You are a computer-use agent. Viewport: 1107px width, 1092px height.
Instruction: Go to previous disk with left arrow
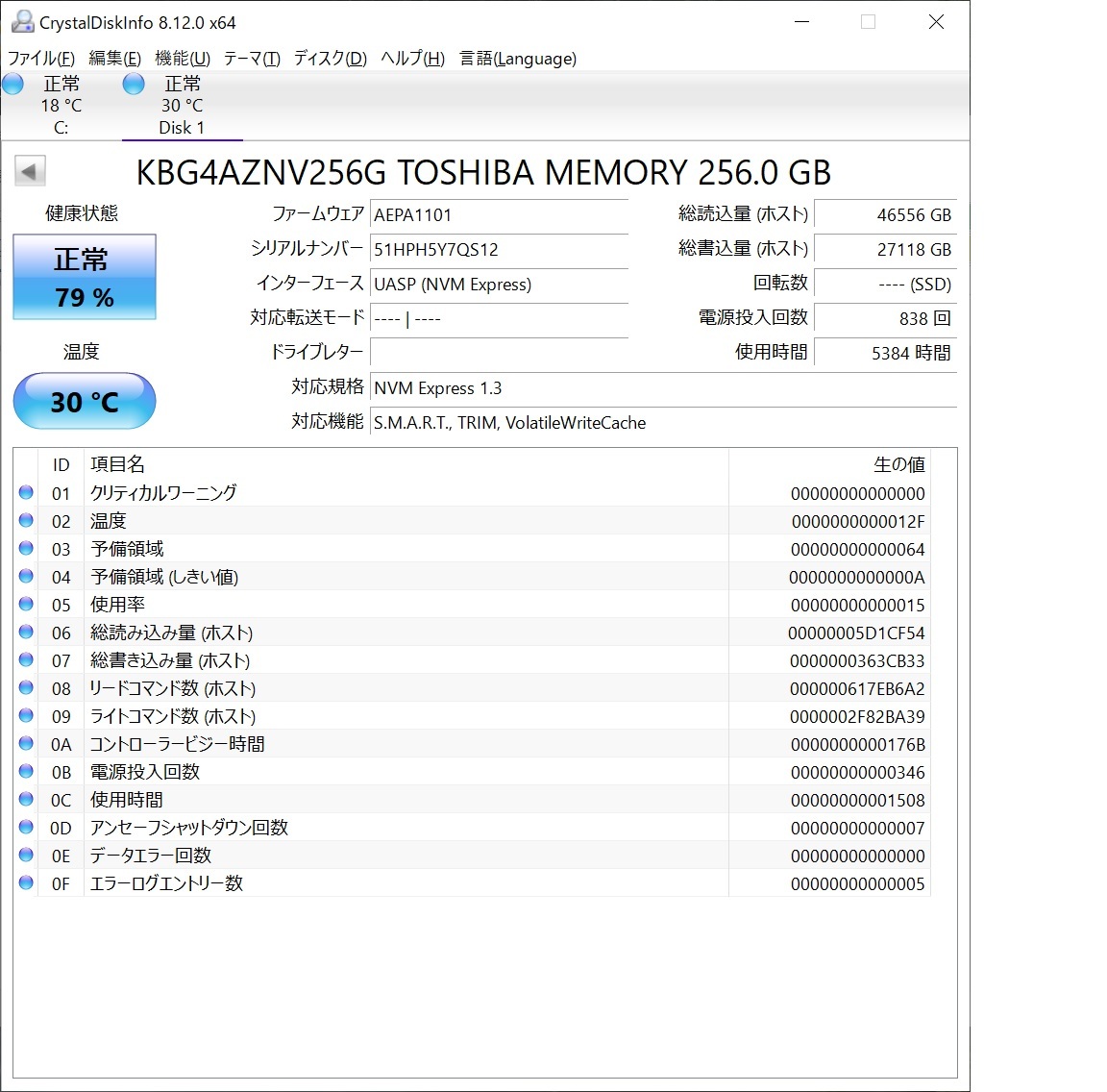(30, 171)
